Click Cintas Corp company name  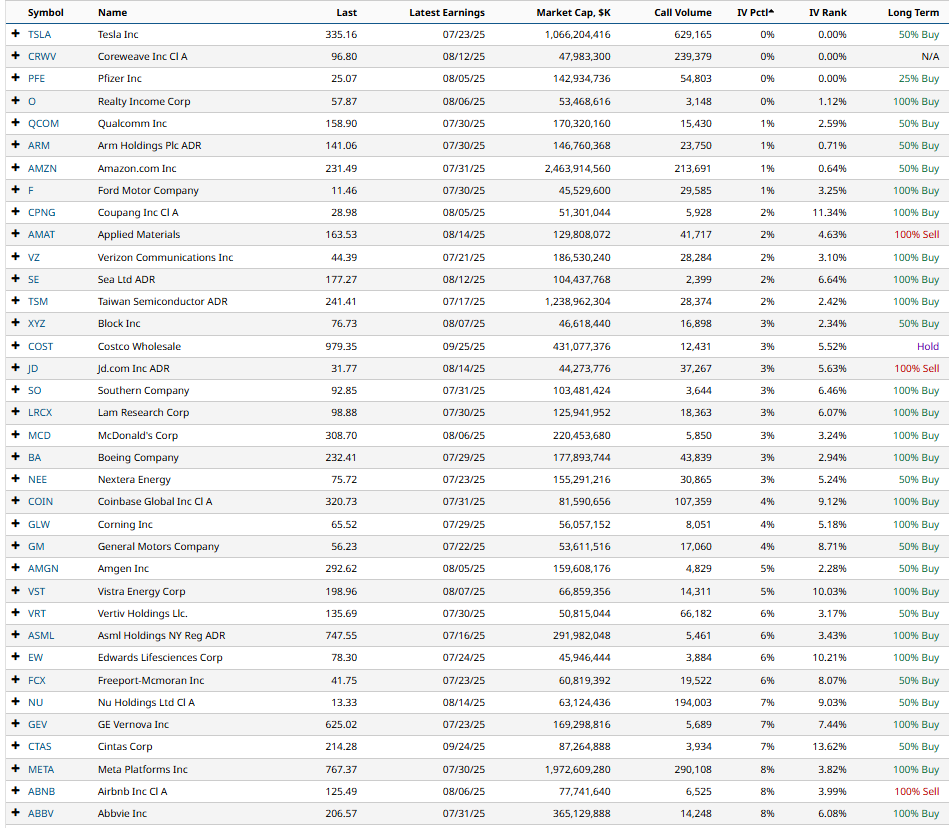pos(125,746)
